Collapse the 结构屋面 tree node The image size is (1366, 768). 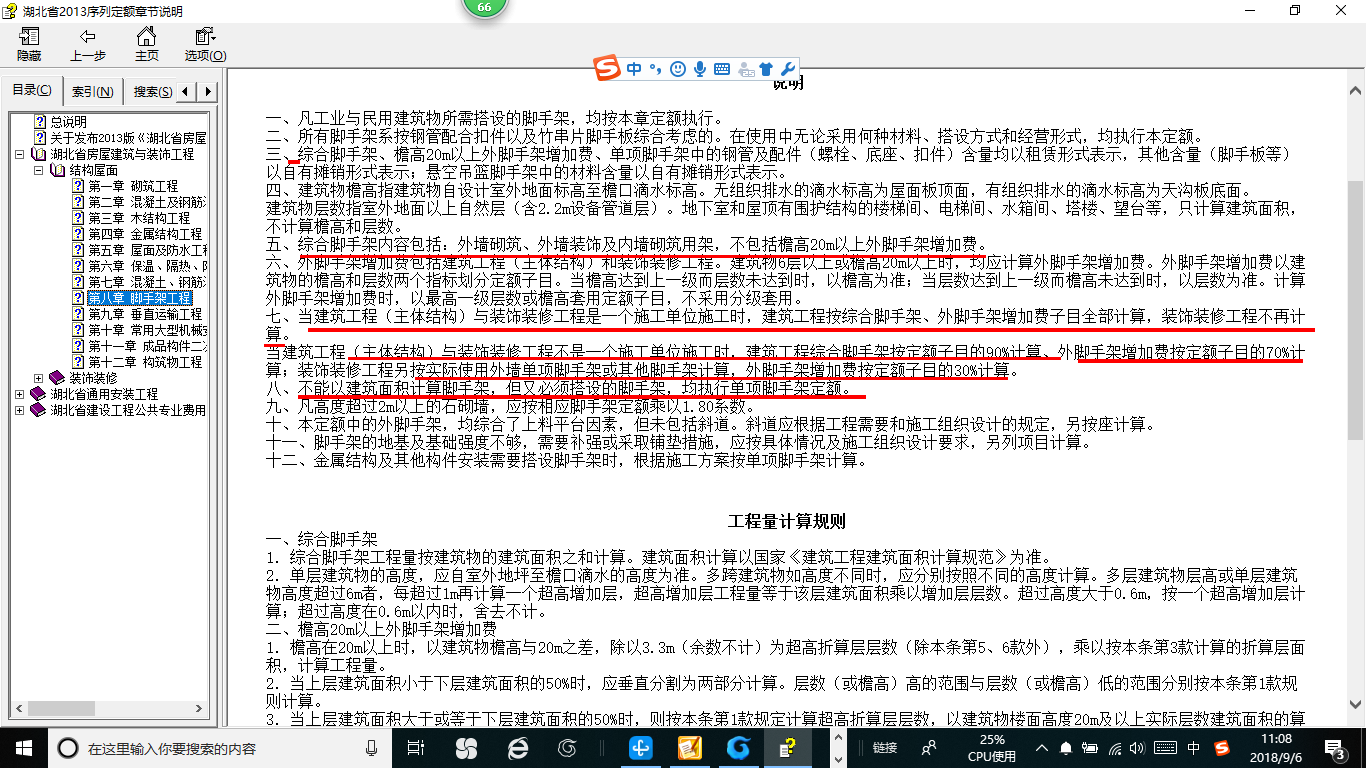pos(39,170)
